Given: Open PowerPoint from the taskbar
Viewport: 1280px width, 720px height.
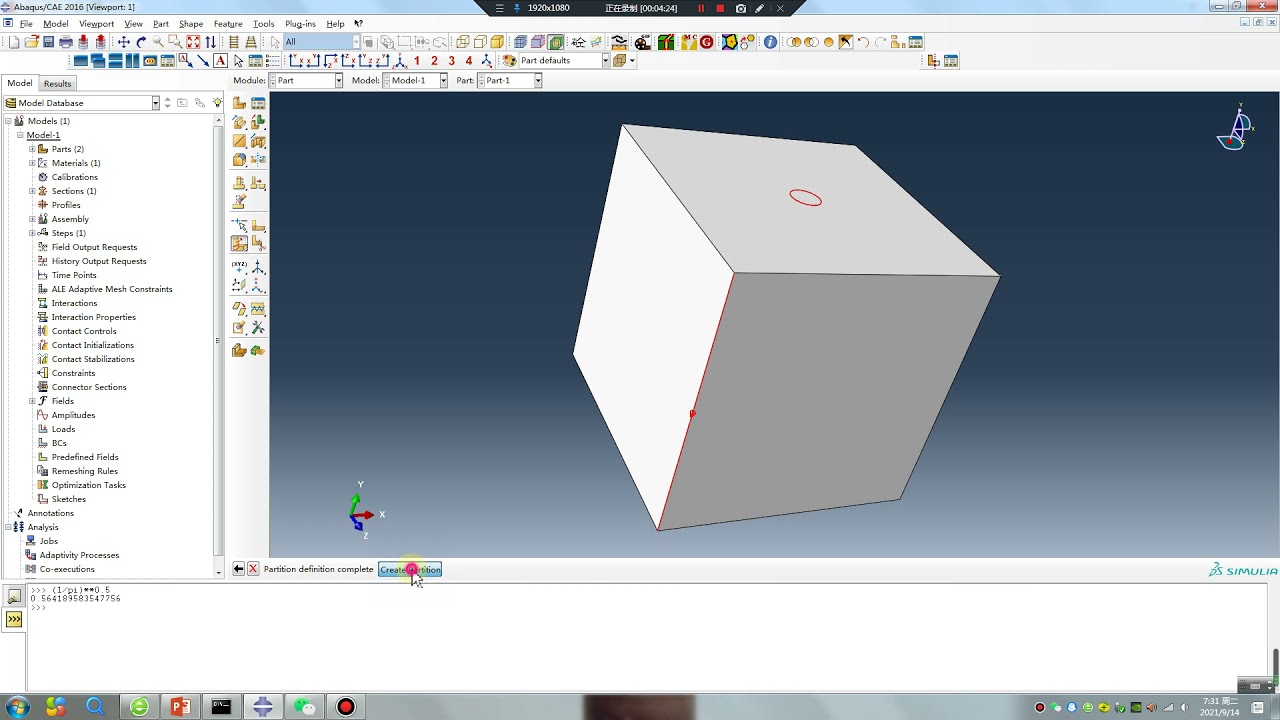Looking at the screenshot, I should 180,707.
